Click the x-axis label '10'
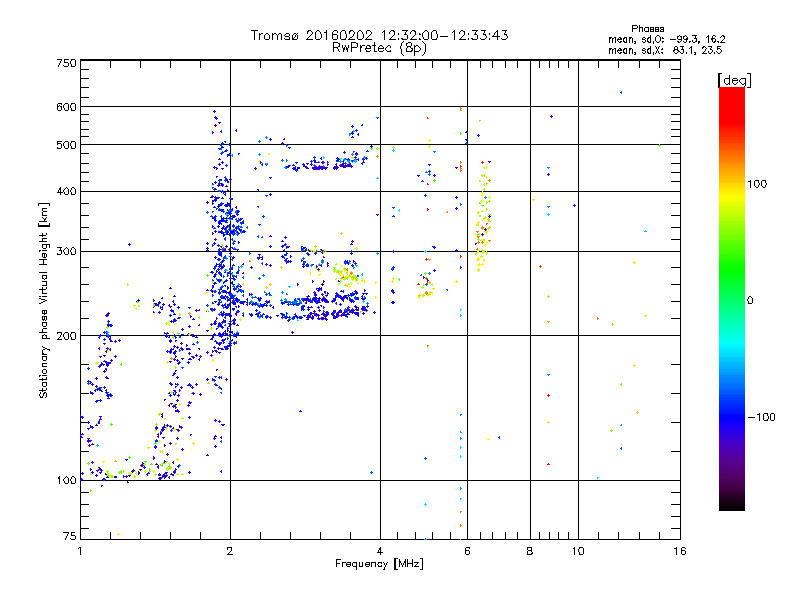 click(x=578, y=551)
